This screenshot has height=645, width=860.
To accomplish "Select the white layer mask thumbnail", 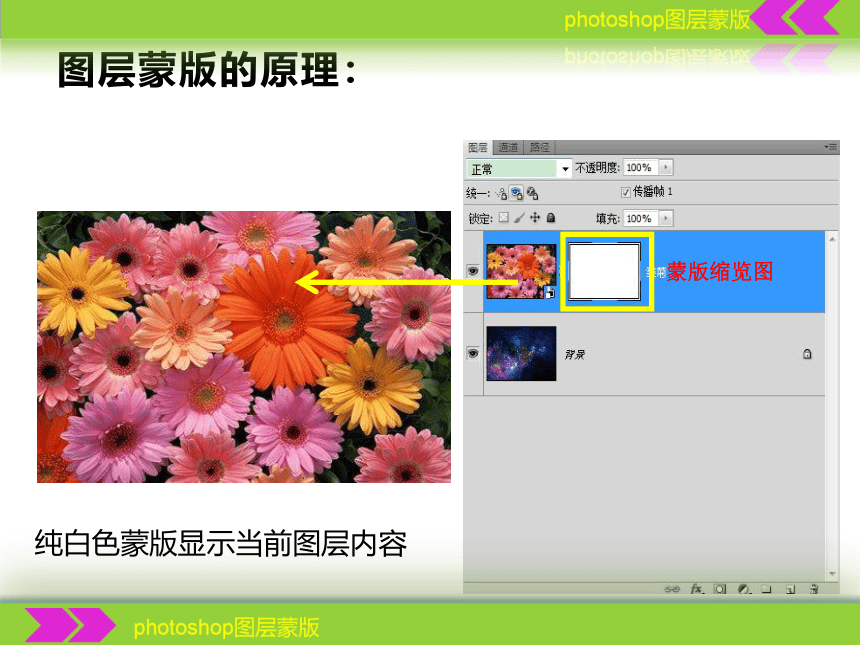I will click(604, 271).
